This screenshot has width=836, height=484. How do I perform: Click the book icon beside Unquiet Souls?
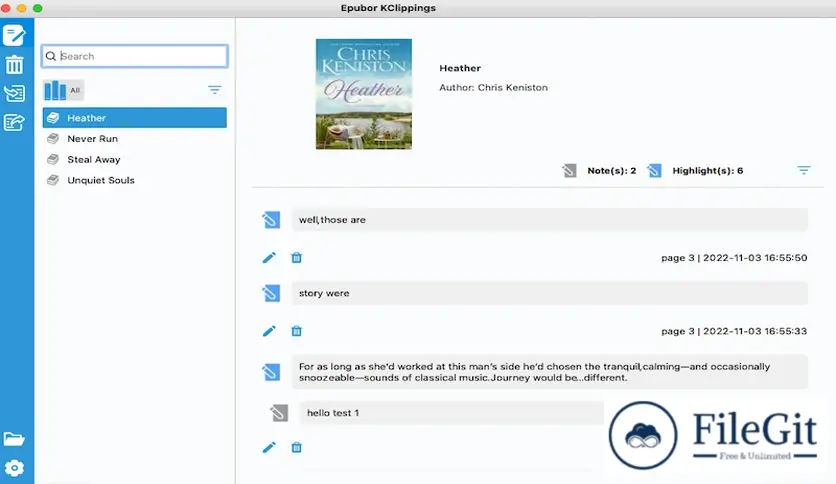coord(53,180)
